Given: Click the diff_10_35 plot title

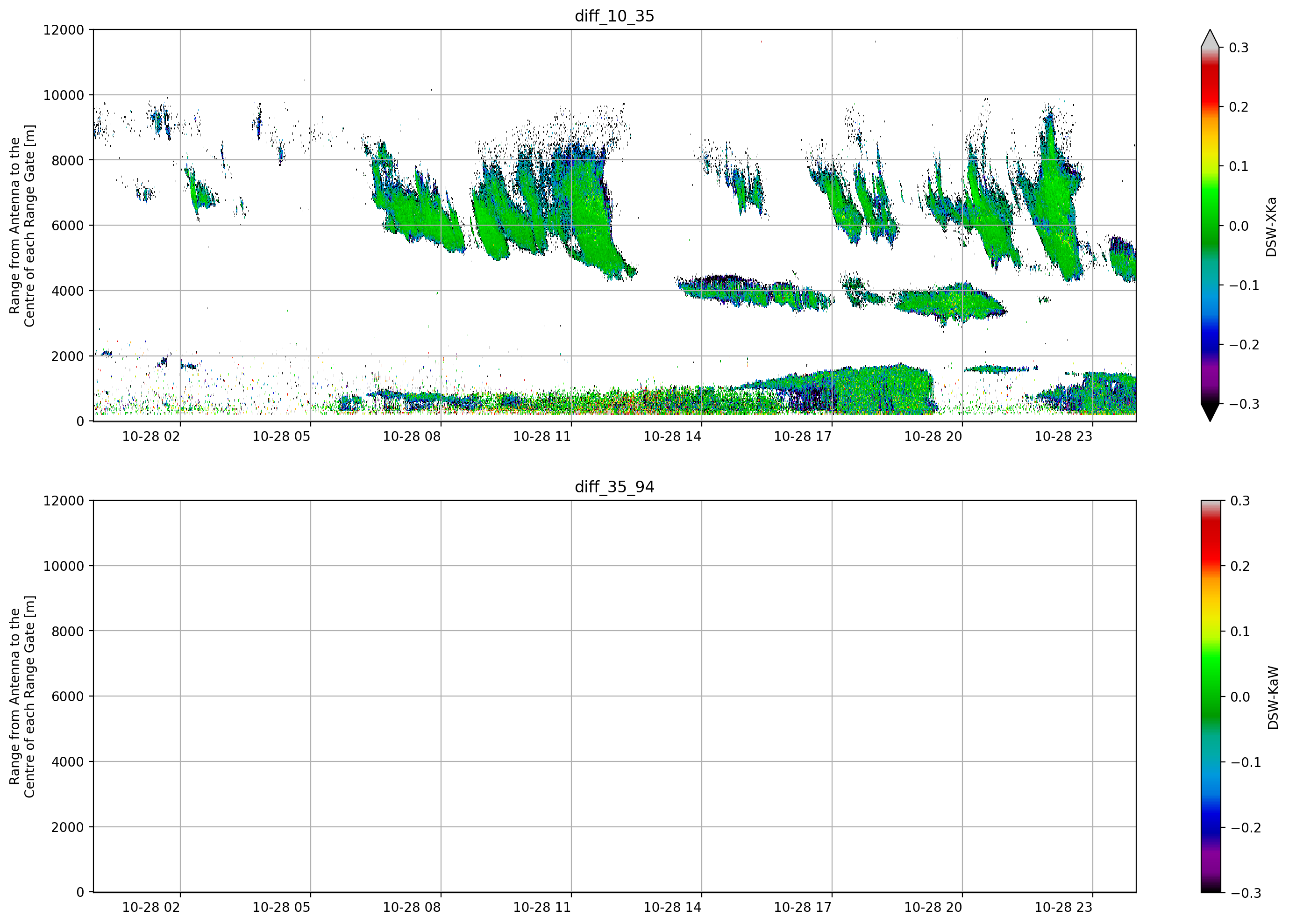Looking at the screenshot, I should pyautogui.click(x=614, y=16).
